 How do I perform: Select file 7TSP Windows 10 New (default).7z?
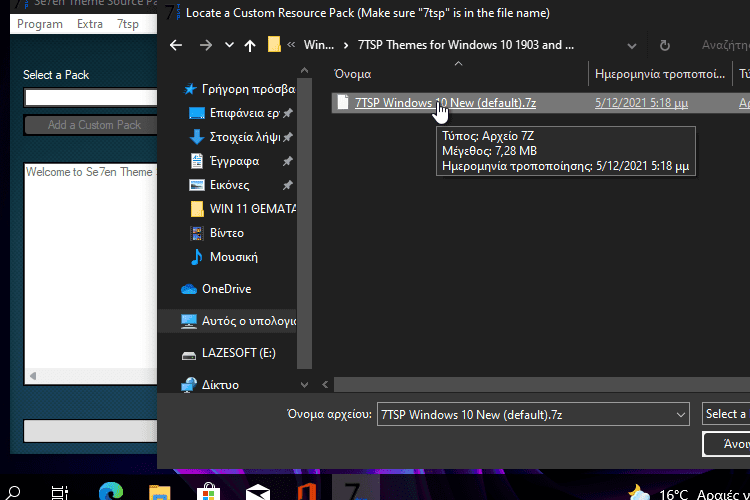coord(445,103)
